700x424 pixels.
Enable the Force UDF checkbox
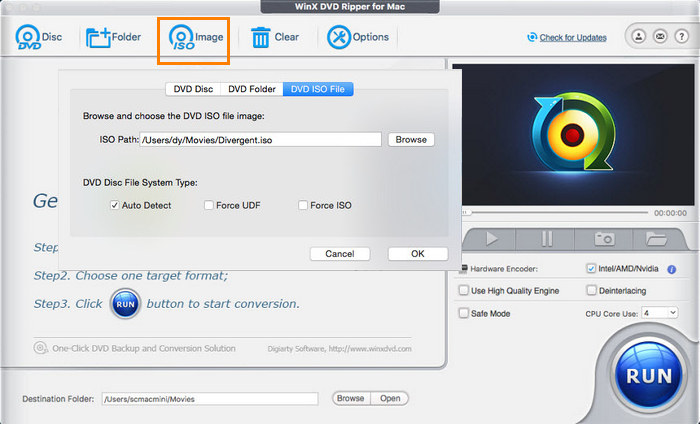208,205
